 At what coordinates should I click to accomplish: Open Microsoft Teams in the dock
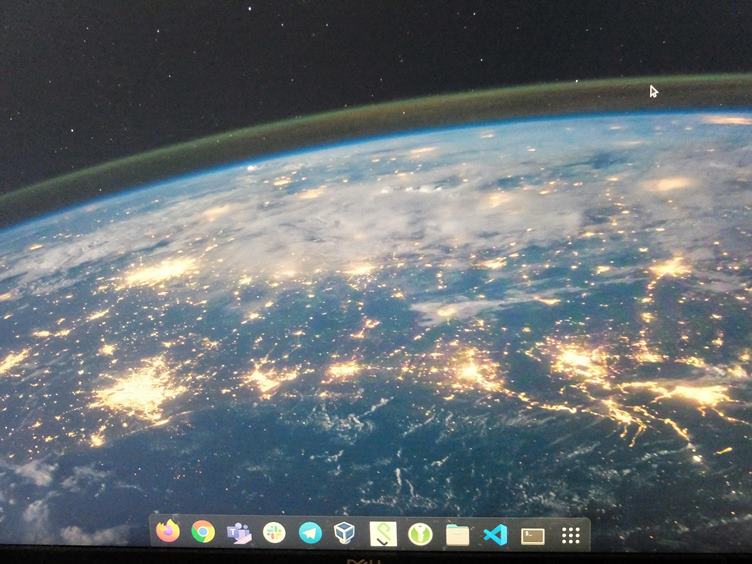point(239,533)
